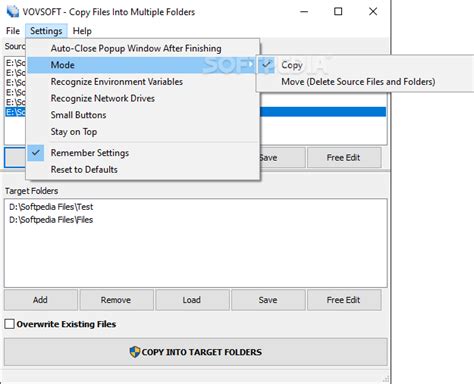Add a target folder
The height and width of the screenshot is (384, 474).
[x=41, y=300]
